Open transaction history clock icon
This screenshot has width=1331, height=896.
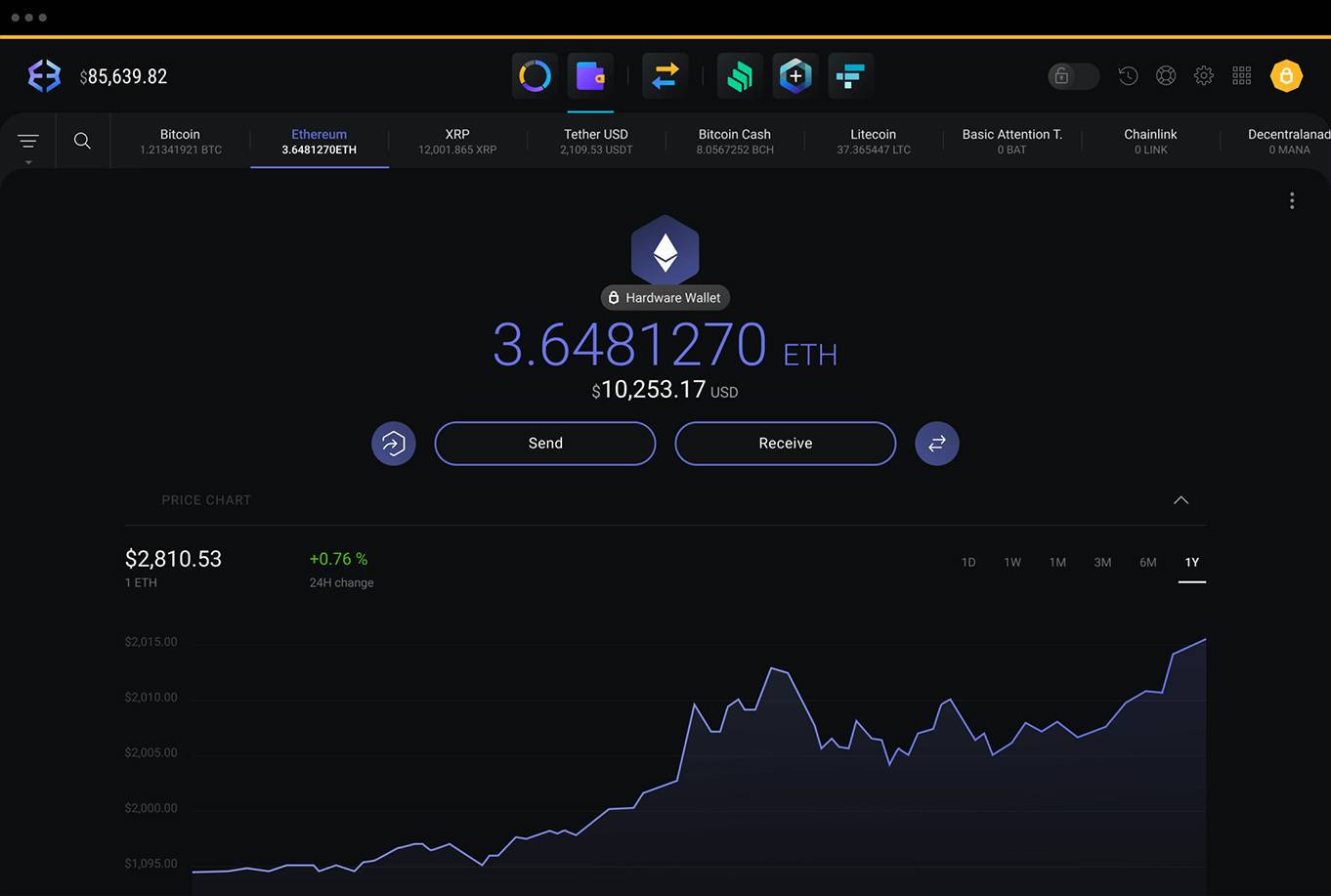coord(1128,76)
